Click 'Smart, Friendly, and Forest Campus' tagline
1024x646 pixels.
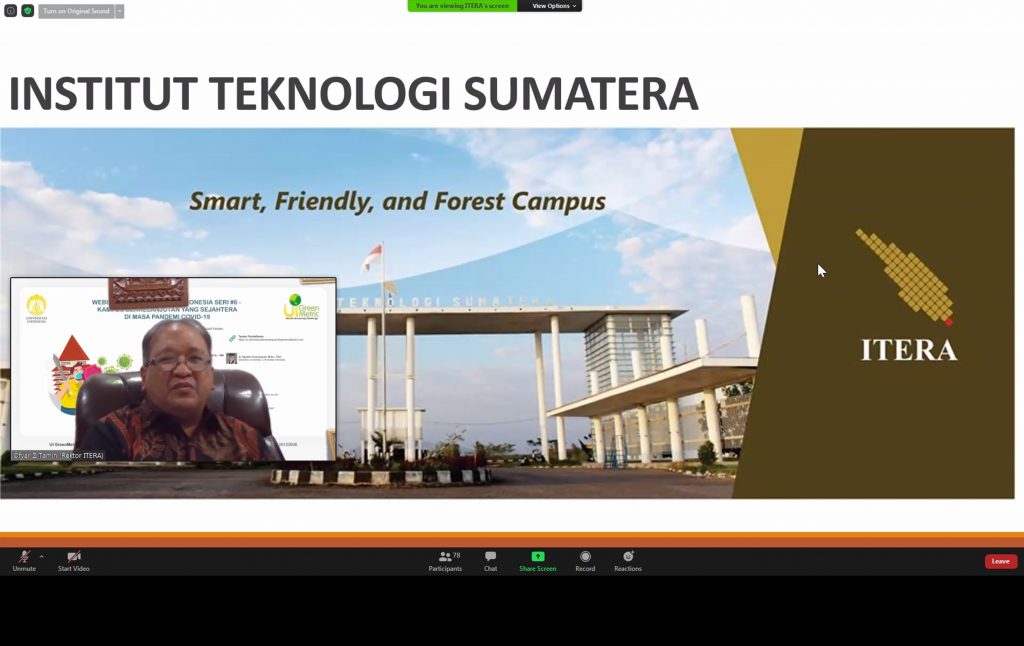pyautogui.click(x=397, y=201)
